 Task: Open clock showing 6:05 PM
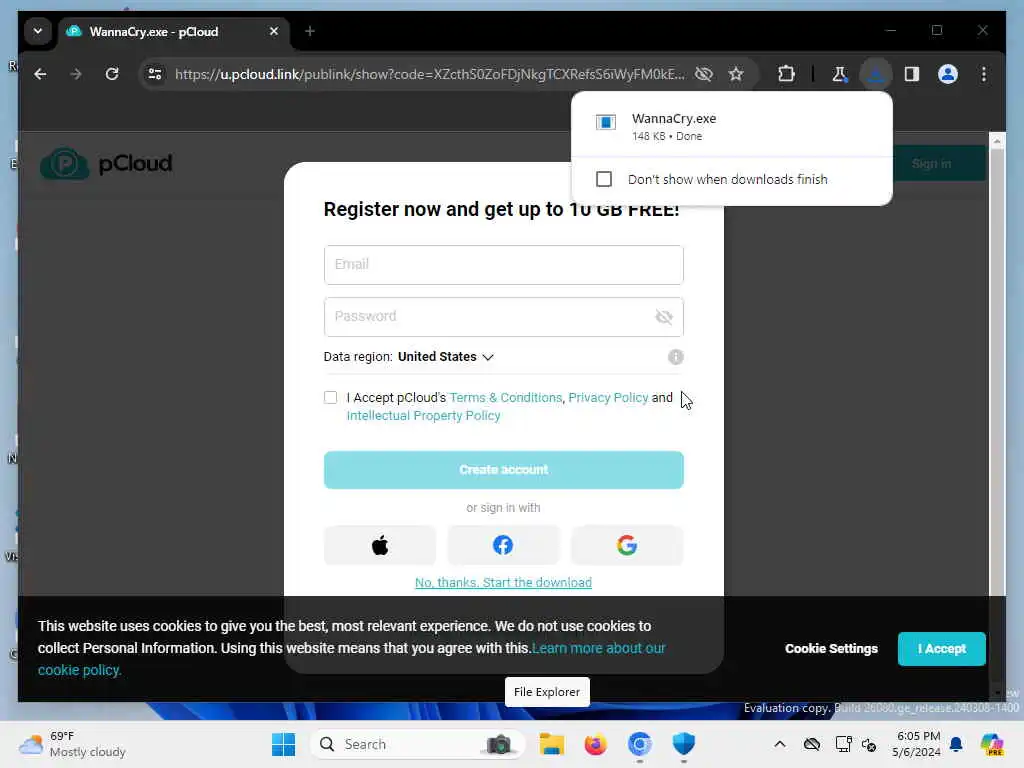917,744
